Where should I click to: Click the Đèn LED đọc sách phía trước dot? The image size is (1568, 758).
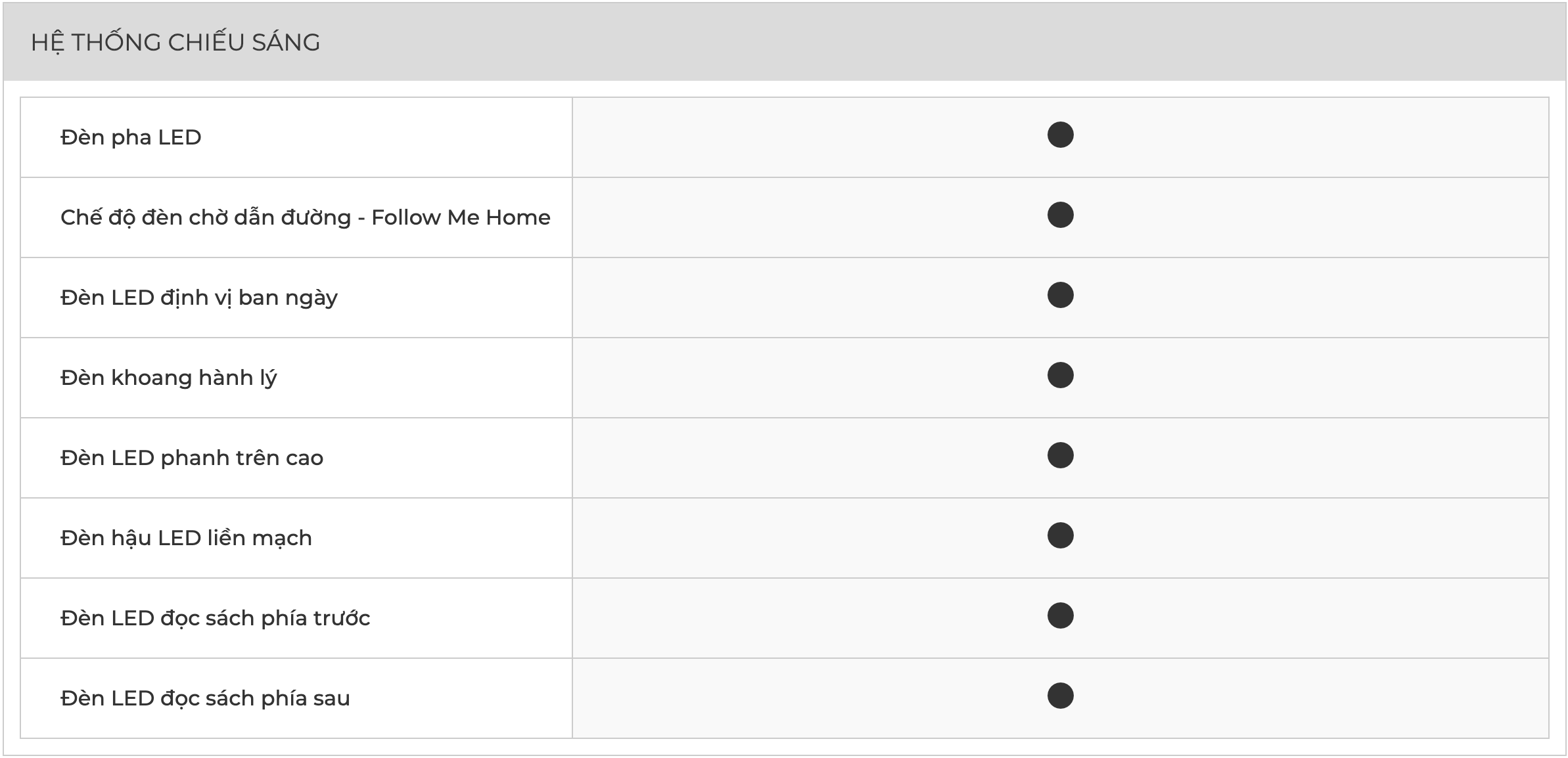pyautogui.click(x=1060, y=616)
